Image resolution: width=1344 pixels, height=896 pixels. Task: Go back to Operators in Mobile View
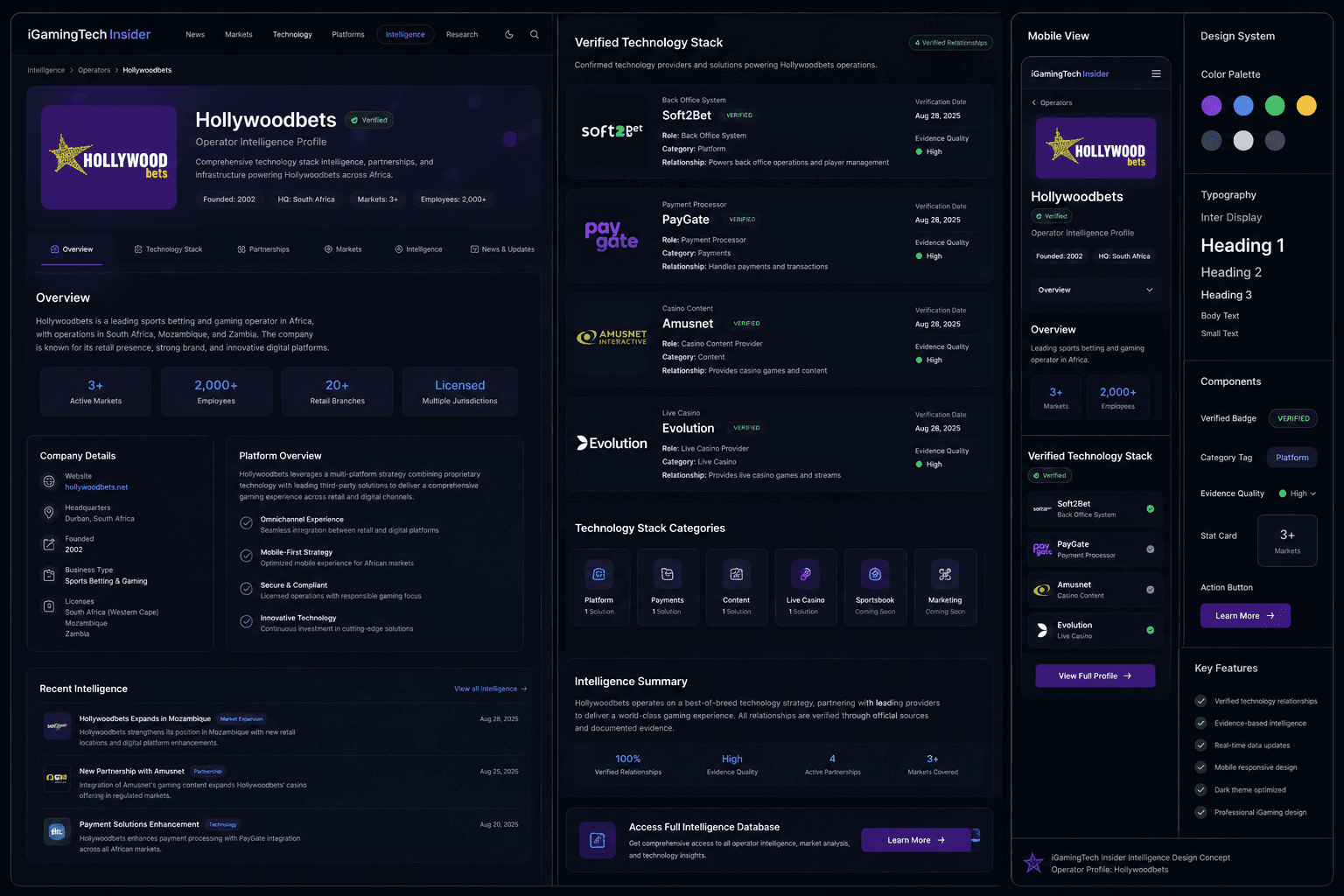1052,103
